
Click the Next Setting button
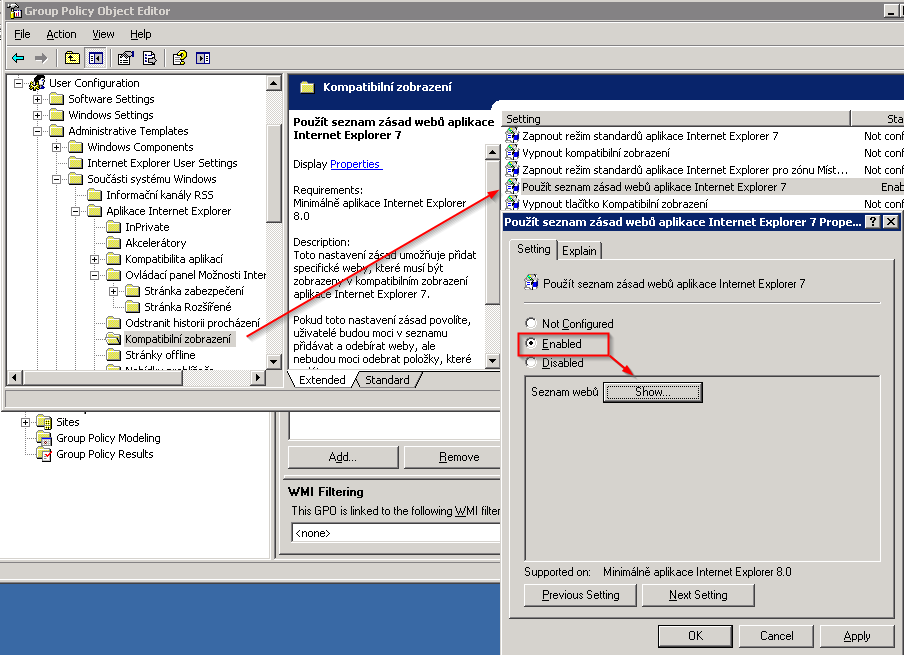[x=698, y=595]
